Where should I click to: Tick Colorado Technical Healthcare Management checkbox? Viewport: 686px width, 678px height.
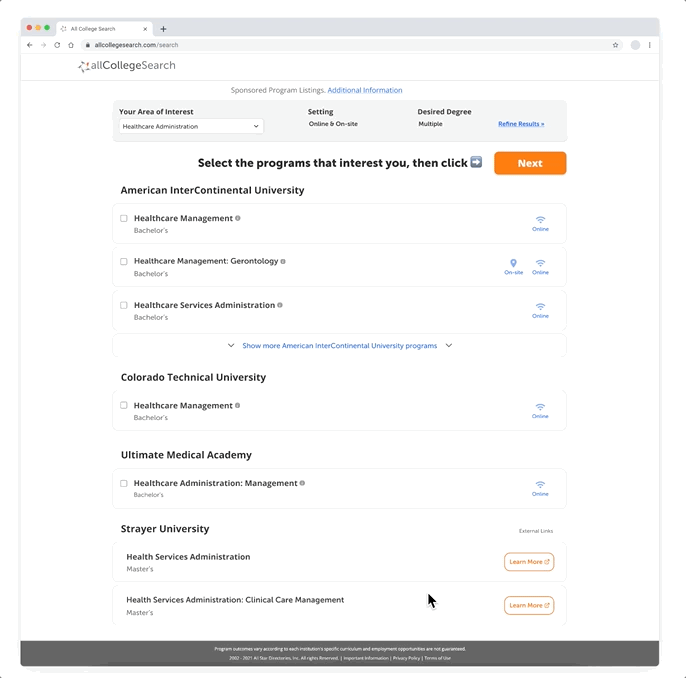pos(124,405)
